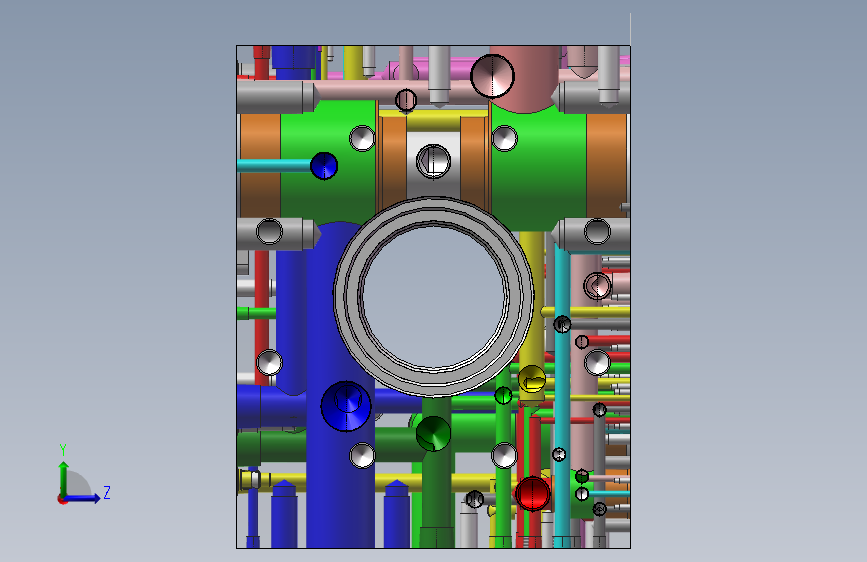Select the large gray ring bore in the center
This screenshot has height=562, width=867.
click(434, 296)
